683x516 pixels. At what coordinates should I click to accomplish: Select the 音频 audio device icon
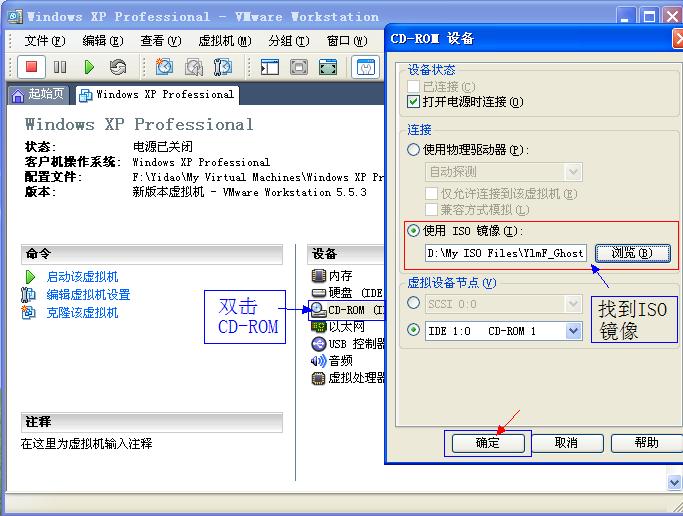319,361
